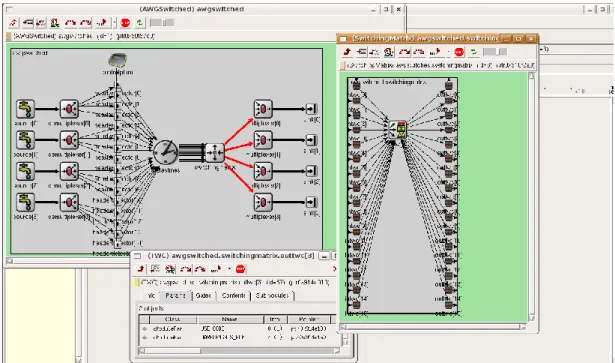
Task: Adjust animation speed slider in AWGSwitched toolbar
Action: [x=162, y=23]
